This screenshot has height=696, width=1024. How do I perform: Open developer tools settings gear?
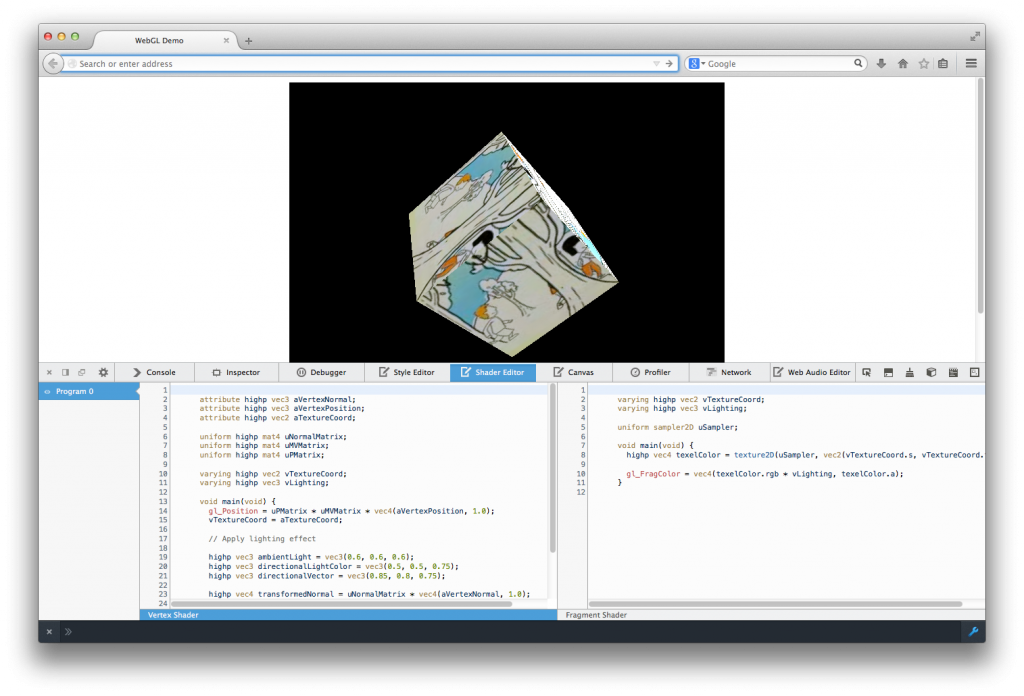pos(103,372)
